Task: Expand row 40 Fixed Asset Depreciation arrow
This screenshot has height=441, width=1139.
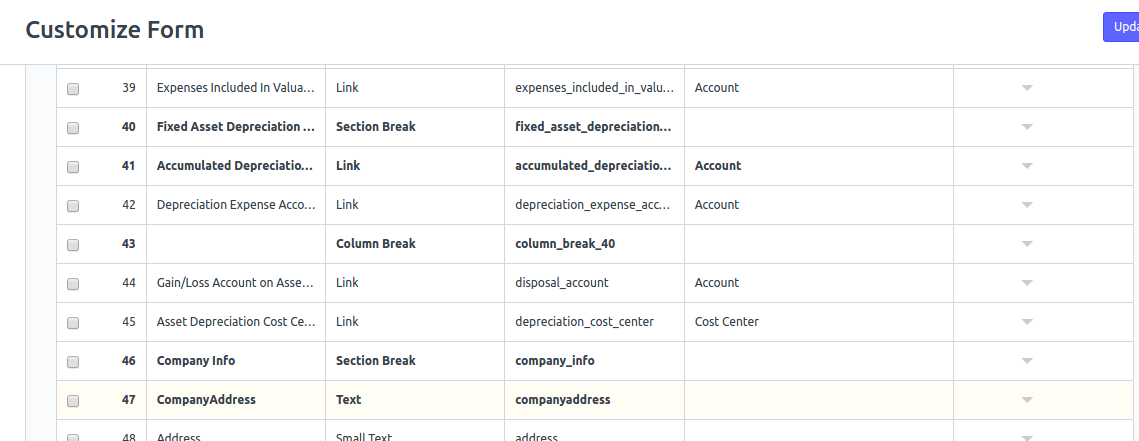Action: point(1026,127)
